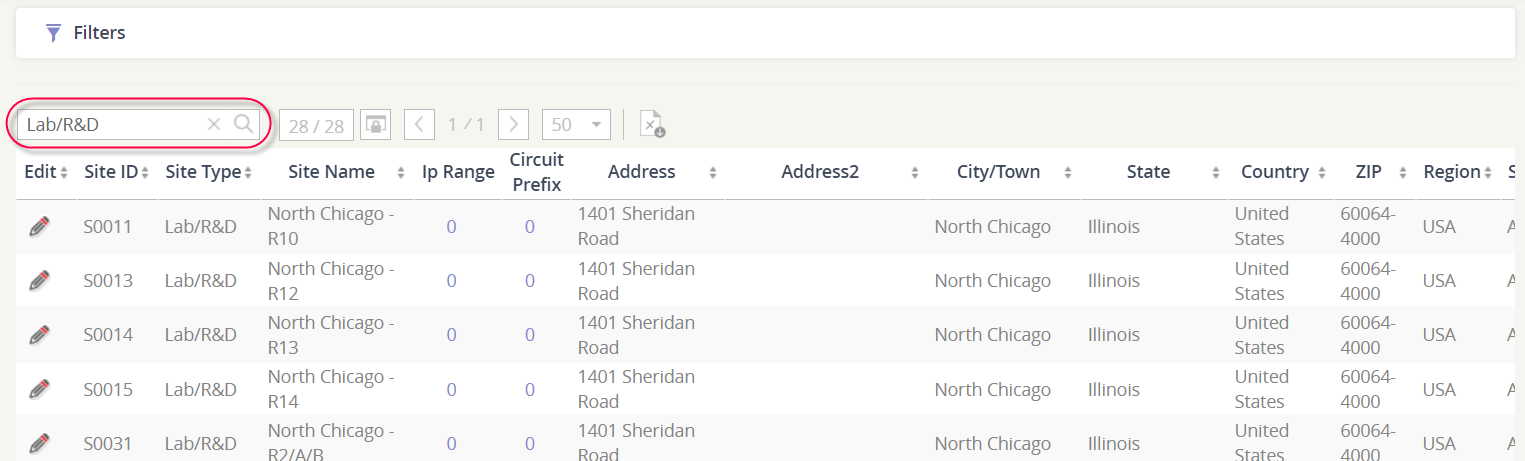This screenshot has height=461, width=1525.
Task: Click Ip Range value 0 for S0015
Action: click(451, 389)
